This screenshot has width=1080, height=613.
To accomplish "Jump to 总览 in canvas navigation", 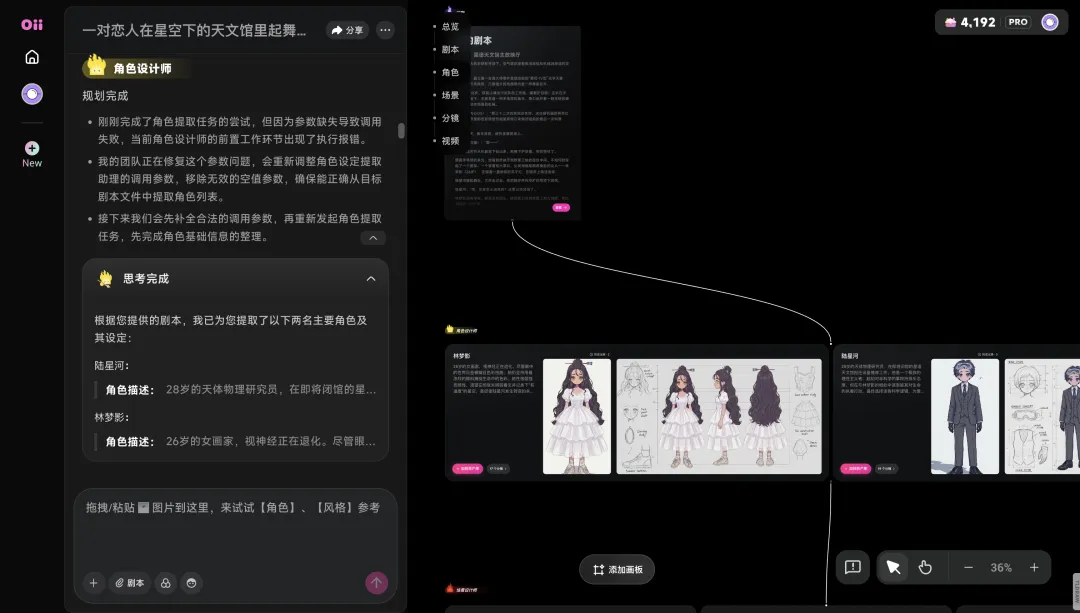I will [x=450, y=26].
